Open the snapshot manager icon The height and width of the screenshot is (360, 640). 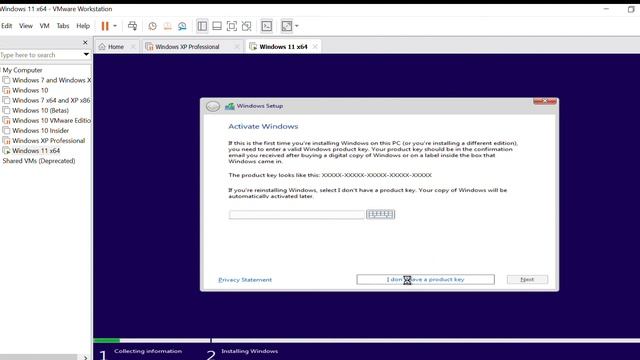point(182,26)
